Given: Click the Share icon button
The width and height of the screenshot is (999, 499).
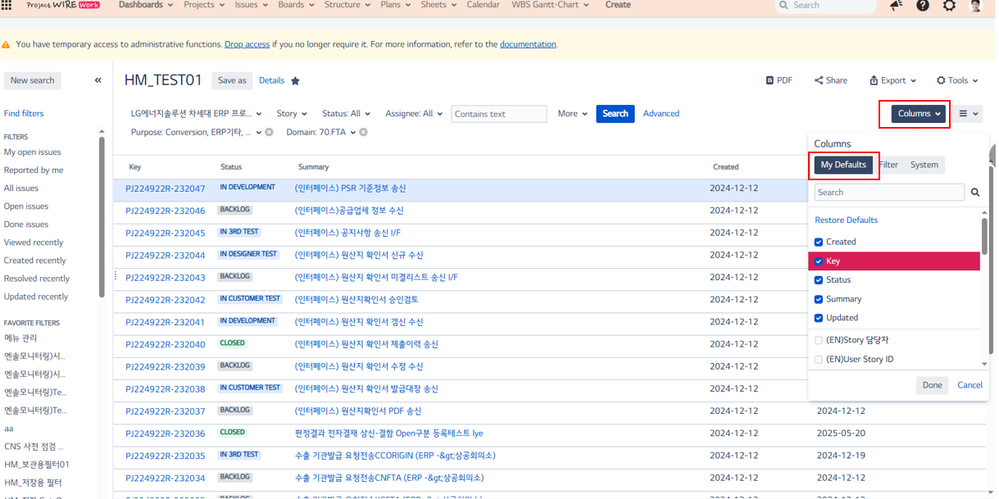Looking at the screenshot, I should pos(831,80).
